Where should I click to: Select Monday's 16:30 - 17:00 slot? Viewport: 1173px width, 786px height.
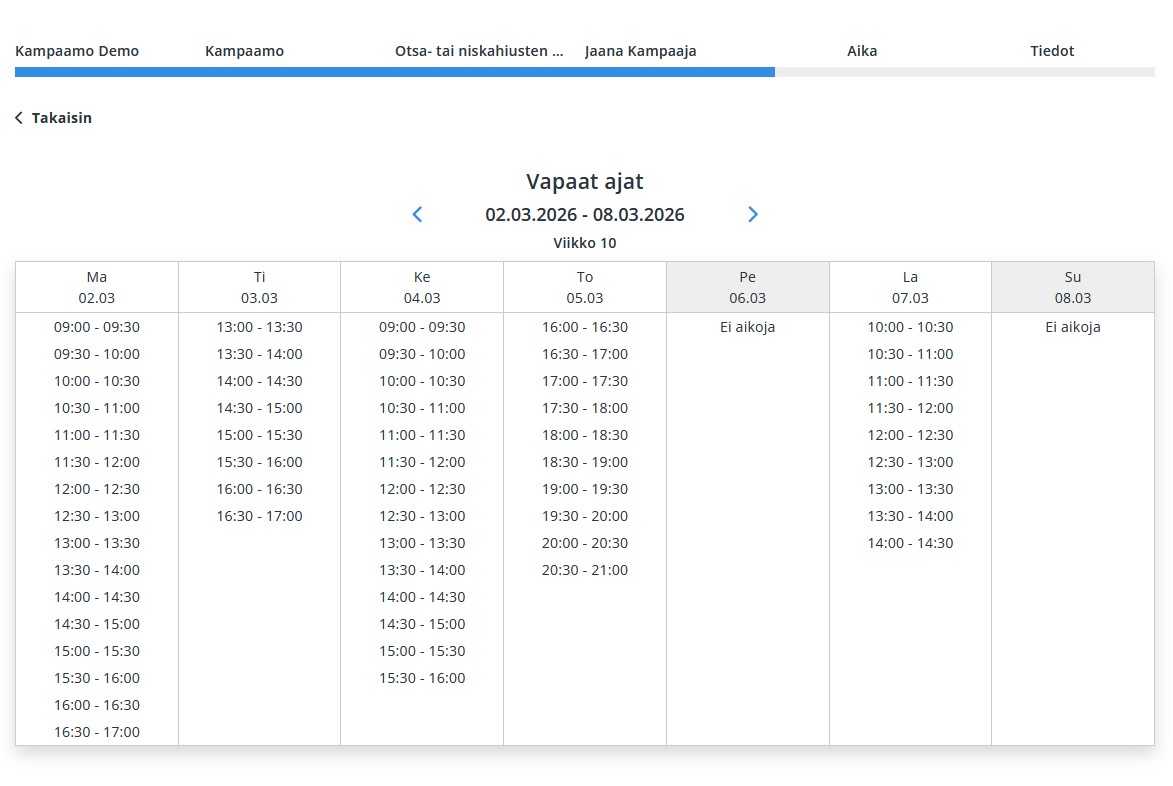97,732
